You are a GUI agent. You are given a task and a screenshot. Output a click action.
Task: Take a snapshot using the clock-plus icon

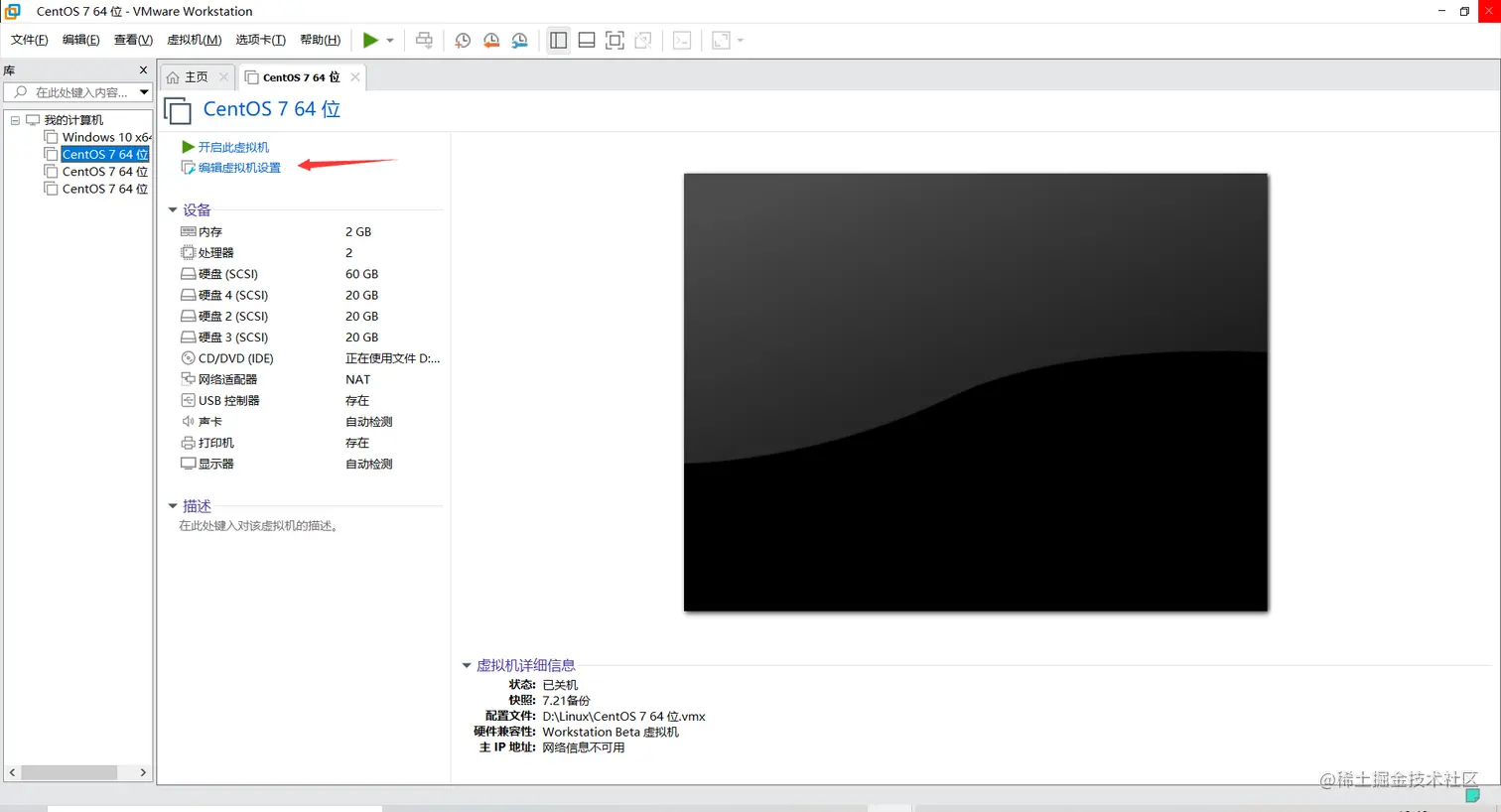(463, 40)
